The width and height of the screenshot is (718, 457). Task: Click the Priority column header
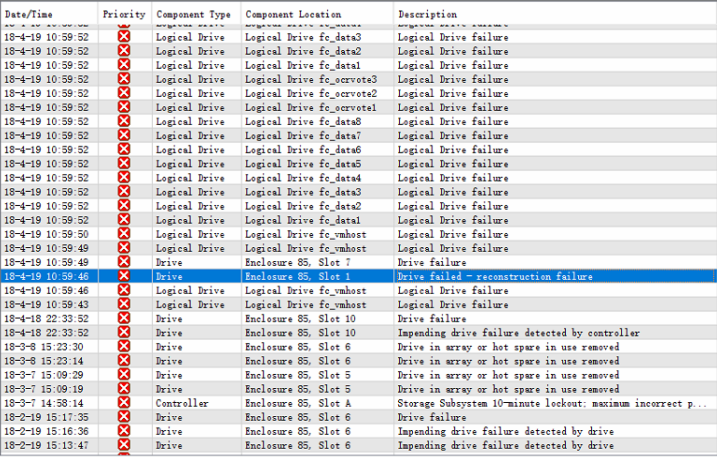click(124, 15)
